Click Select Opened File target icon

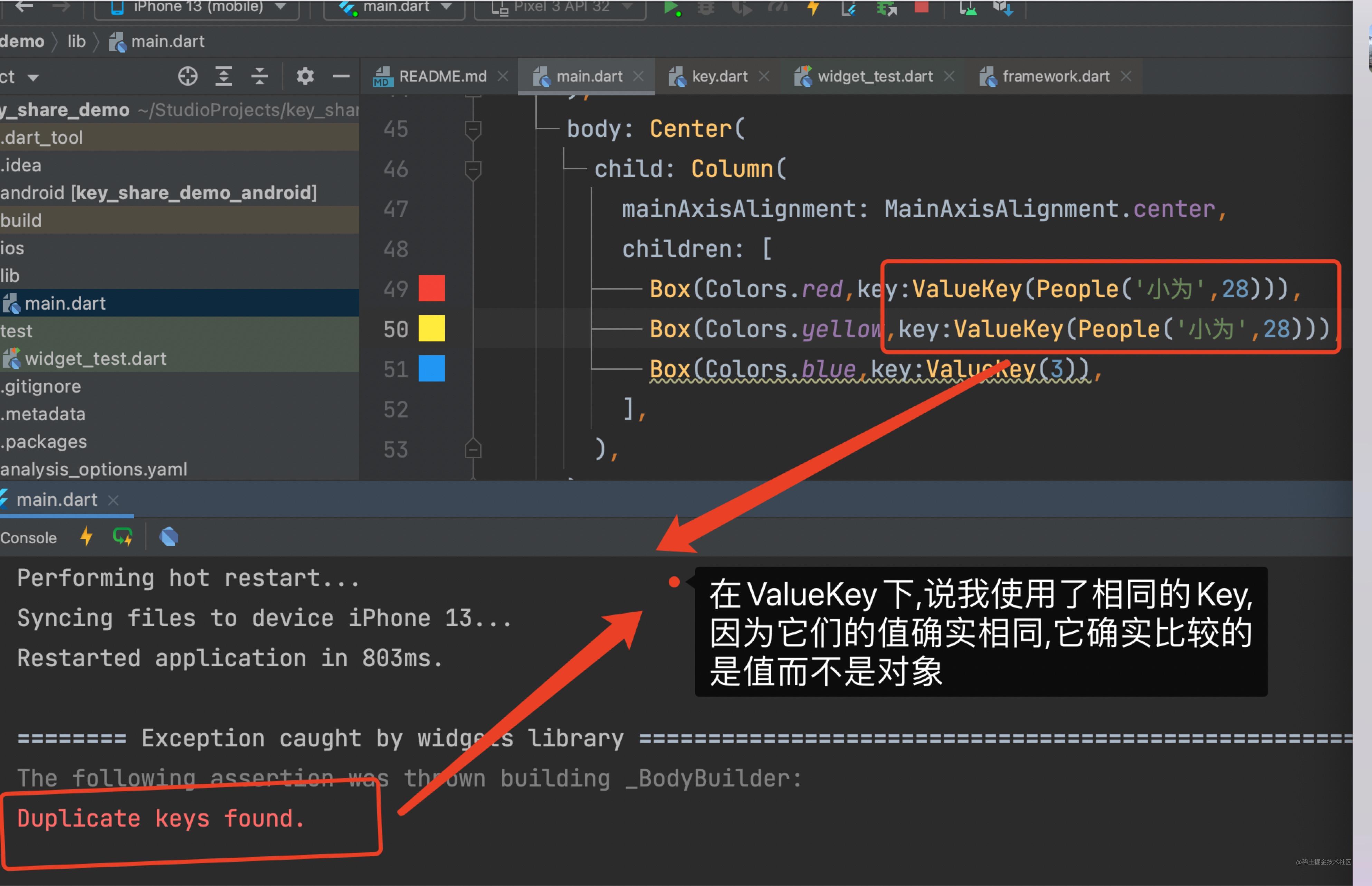click(x=188, y=76)
